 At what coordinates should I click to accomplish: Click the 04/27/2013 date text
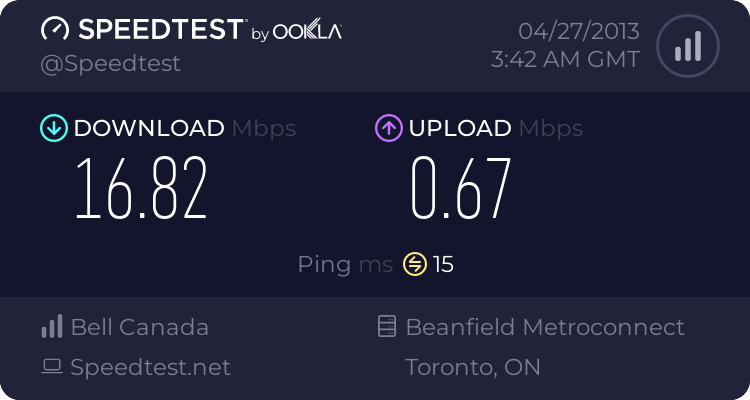coord(579,32)
